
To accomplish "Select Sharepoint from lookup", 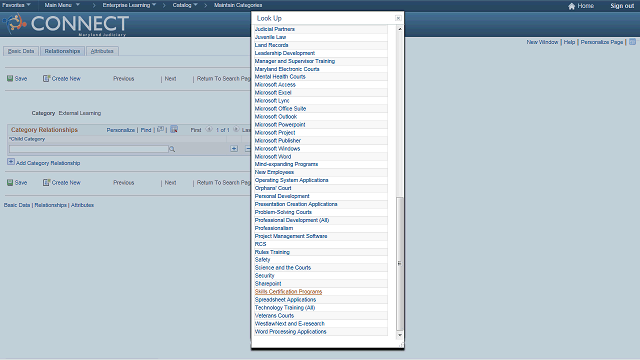I will [x=268, y=284].
